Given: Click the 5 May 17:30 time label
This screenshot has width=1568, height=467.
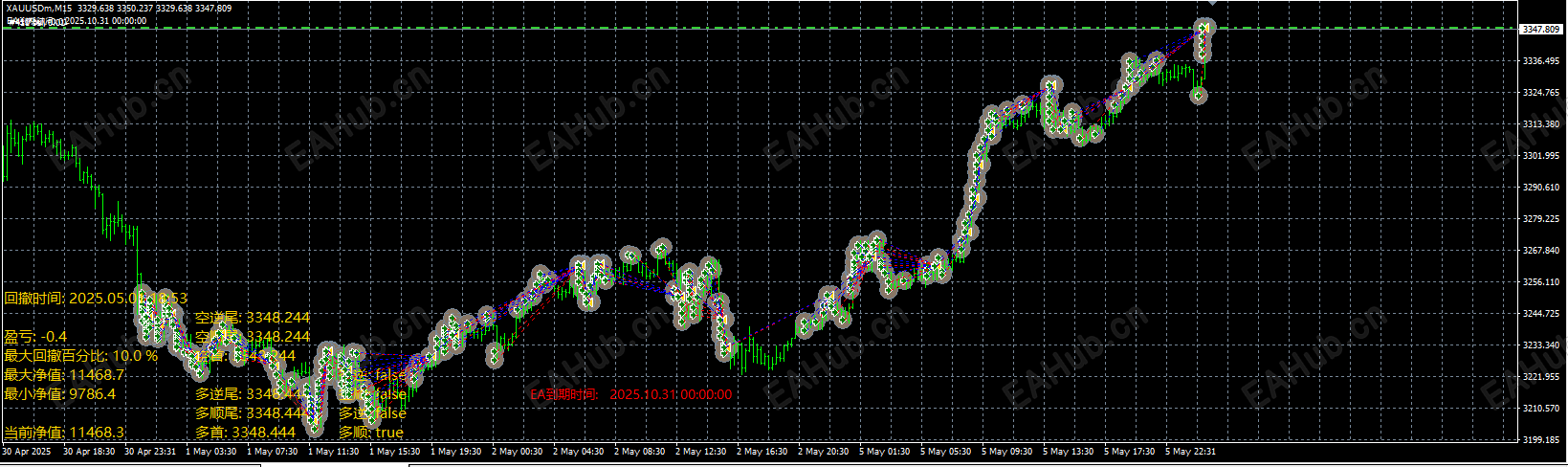Looking at the screenshot, I should pos(1130,452).
